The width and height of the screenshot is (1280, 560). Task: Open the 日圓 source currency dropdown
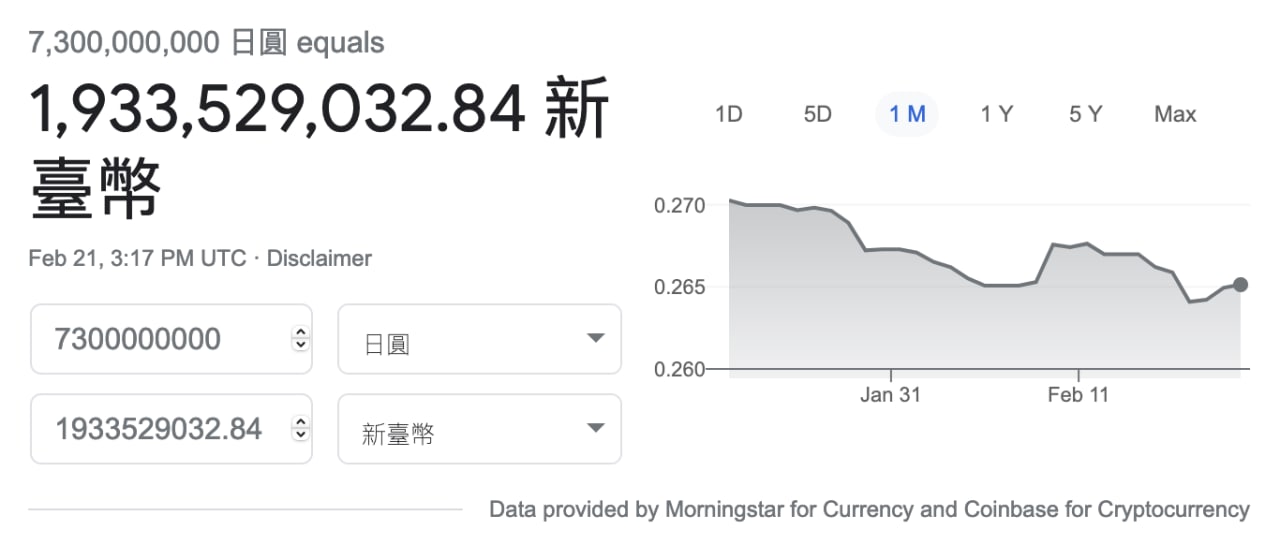pos(480,340)
